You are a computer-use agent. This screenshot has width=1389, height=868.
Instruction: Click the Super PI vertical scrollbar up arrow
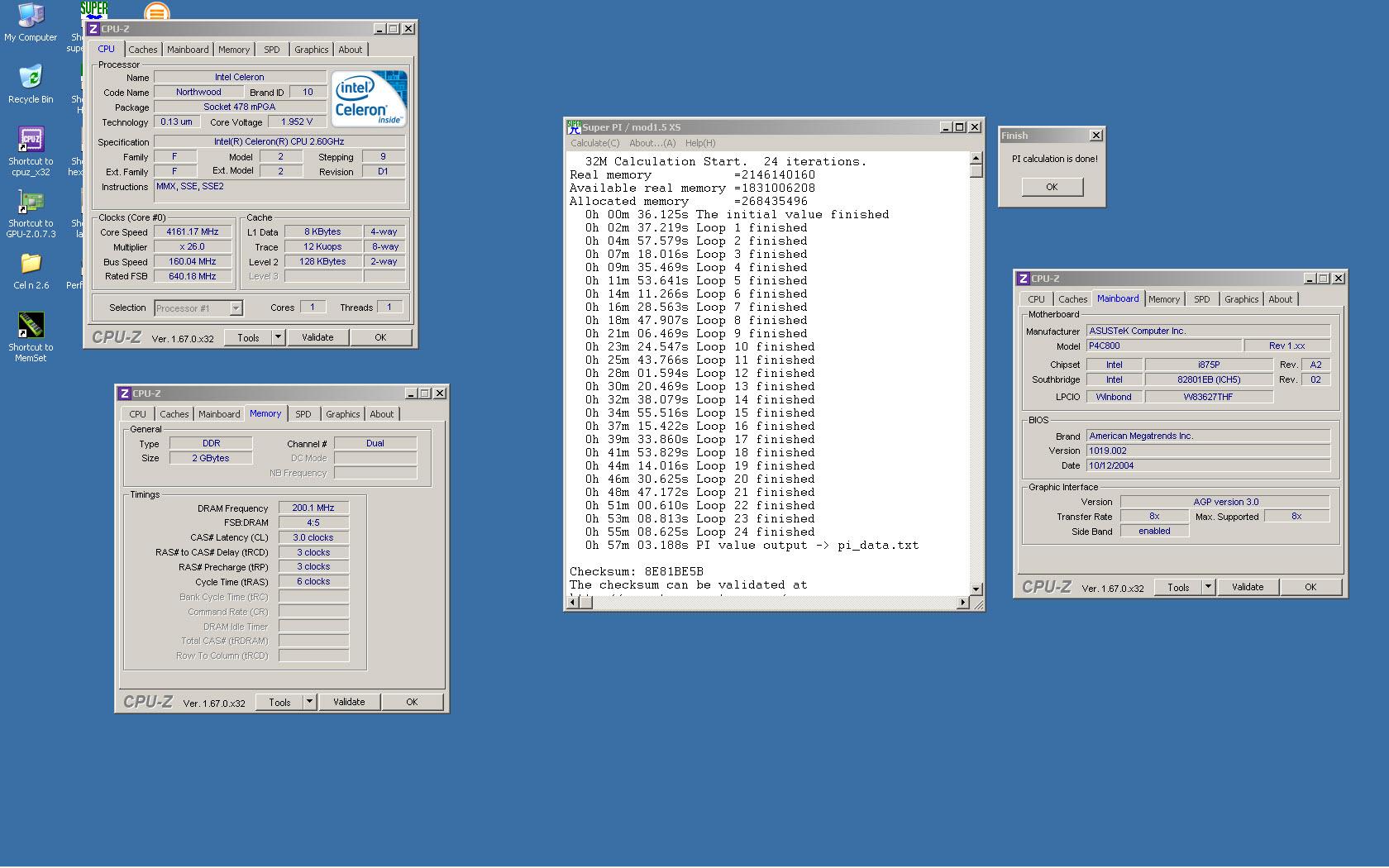pos(976,158)
